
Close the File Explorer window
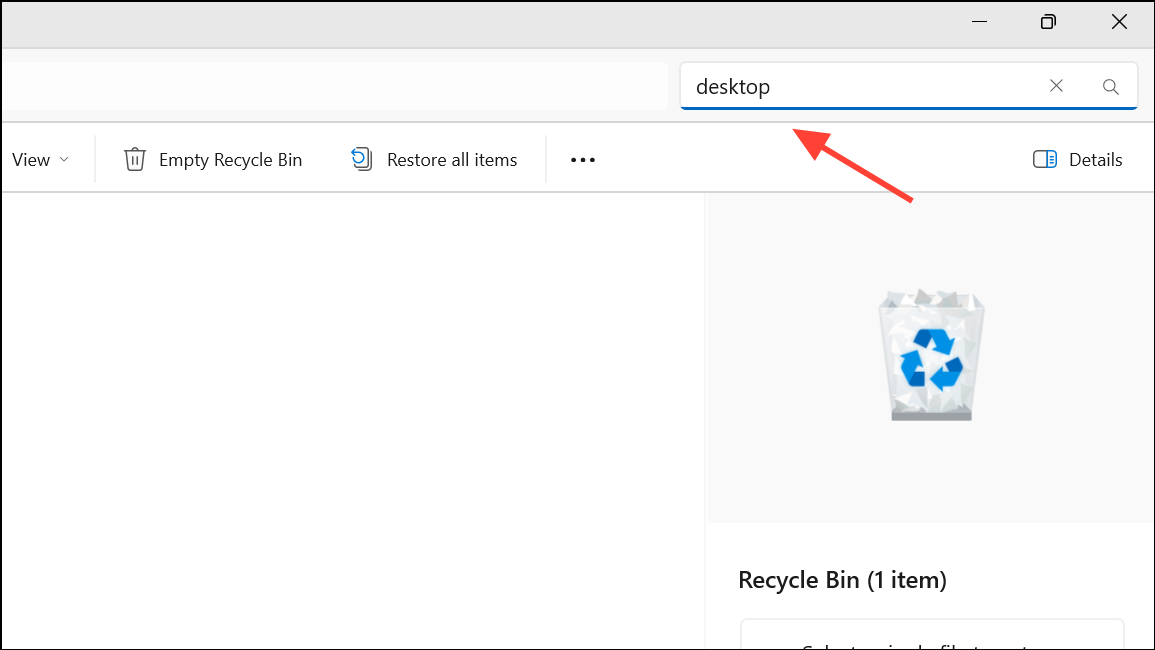click(1119, 22)
